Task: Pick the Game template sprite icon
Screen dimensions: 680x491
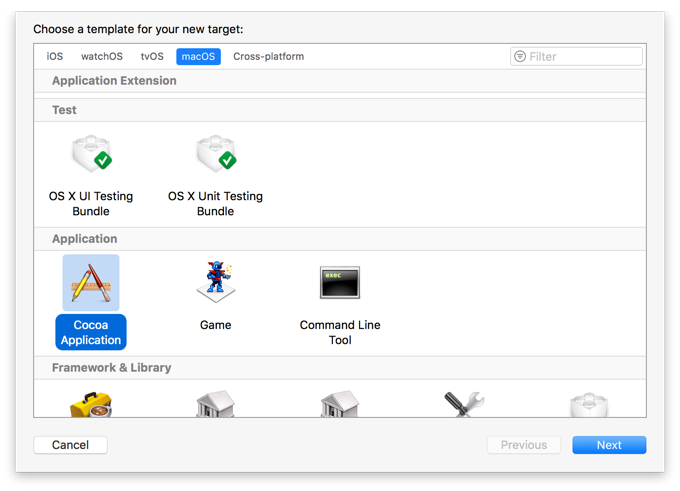Action: point(216,282)
